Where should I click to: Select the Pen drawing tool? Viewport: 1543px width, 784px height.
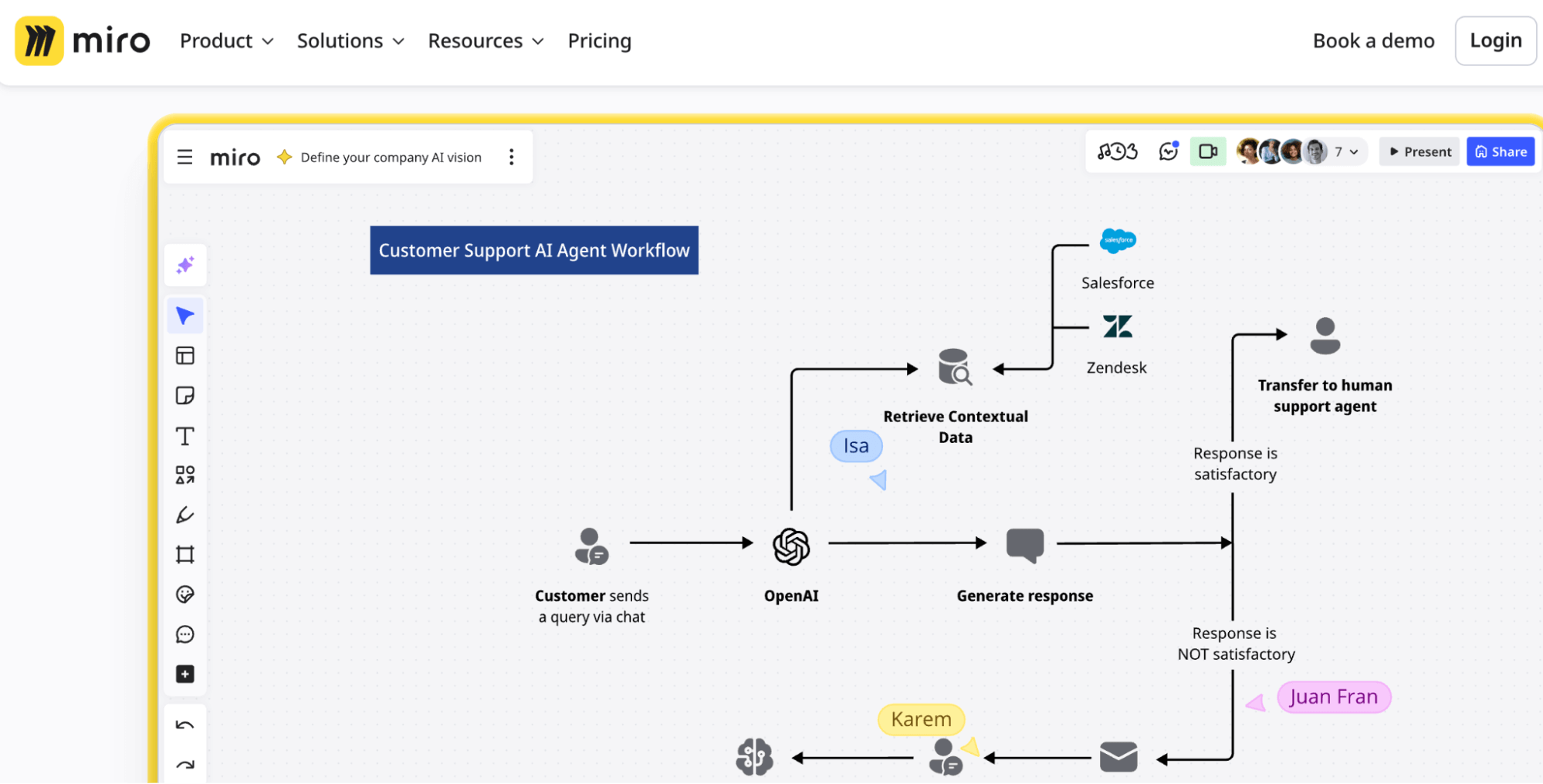185,515
